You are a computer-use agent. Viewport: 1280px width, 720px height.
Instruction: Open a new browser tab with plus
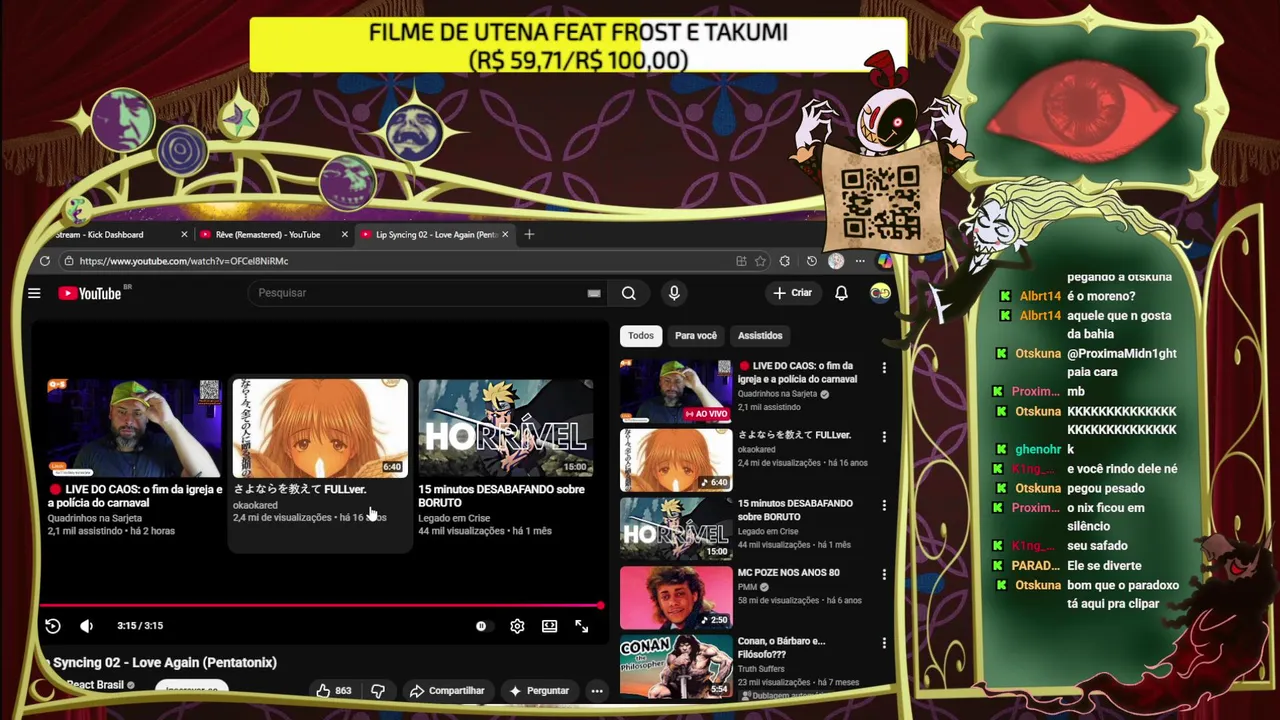(x=529, y=235)
